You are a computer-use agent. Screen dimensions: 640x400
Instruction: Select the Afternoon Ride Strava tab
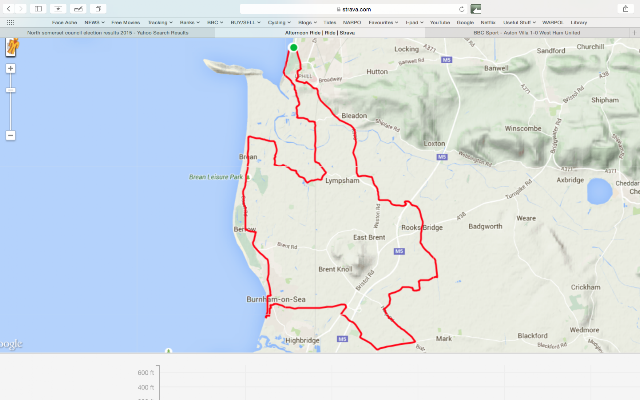pyautogui.click(x=320, y=33)
